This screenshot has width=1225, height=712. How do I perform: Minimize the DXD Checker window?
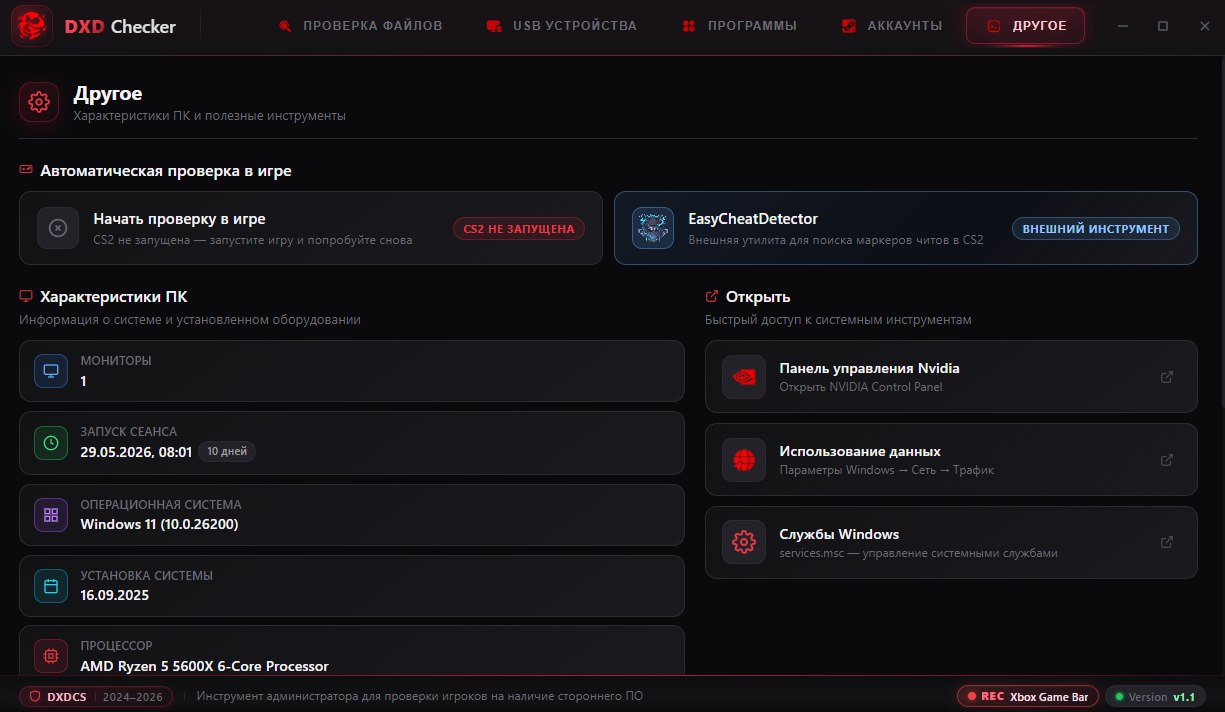click(1122, 26)
